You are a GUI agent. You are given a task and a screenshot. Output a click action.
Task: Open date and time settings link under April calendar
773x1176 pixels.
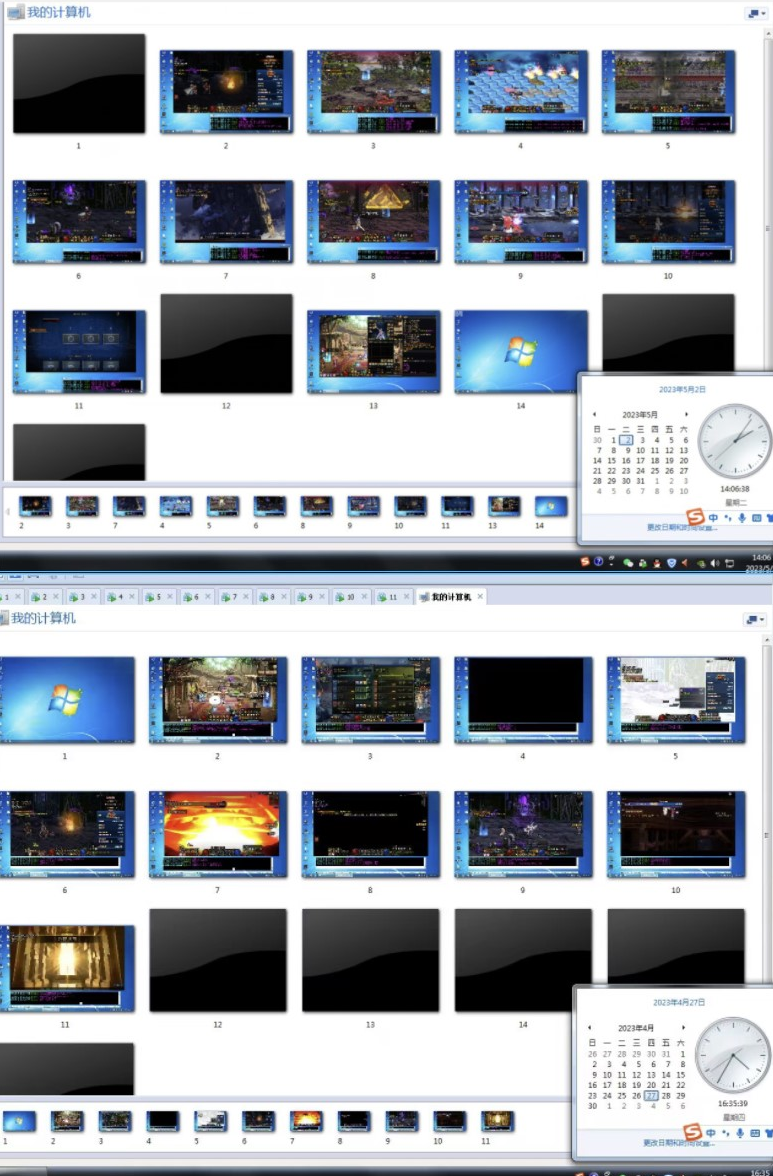678,1143
